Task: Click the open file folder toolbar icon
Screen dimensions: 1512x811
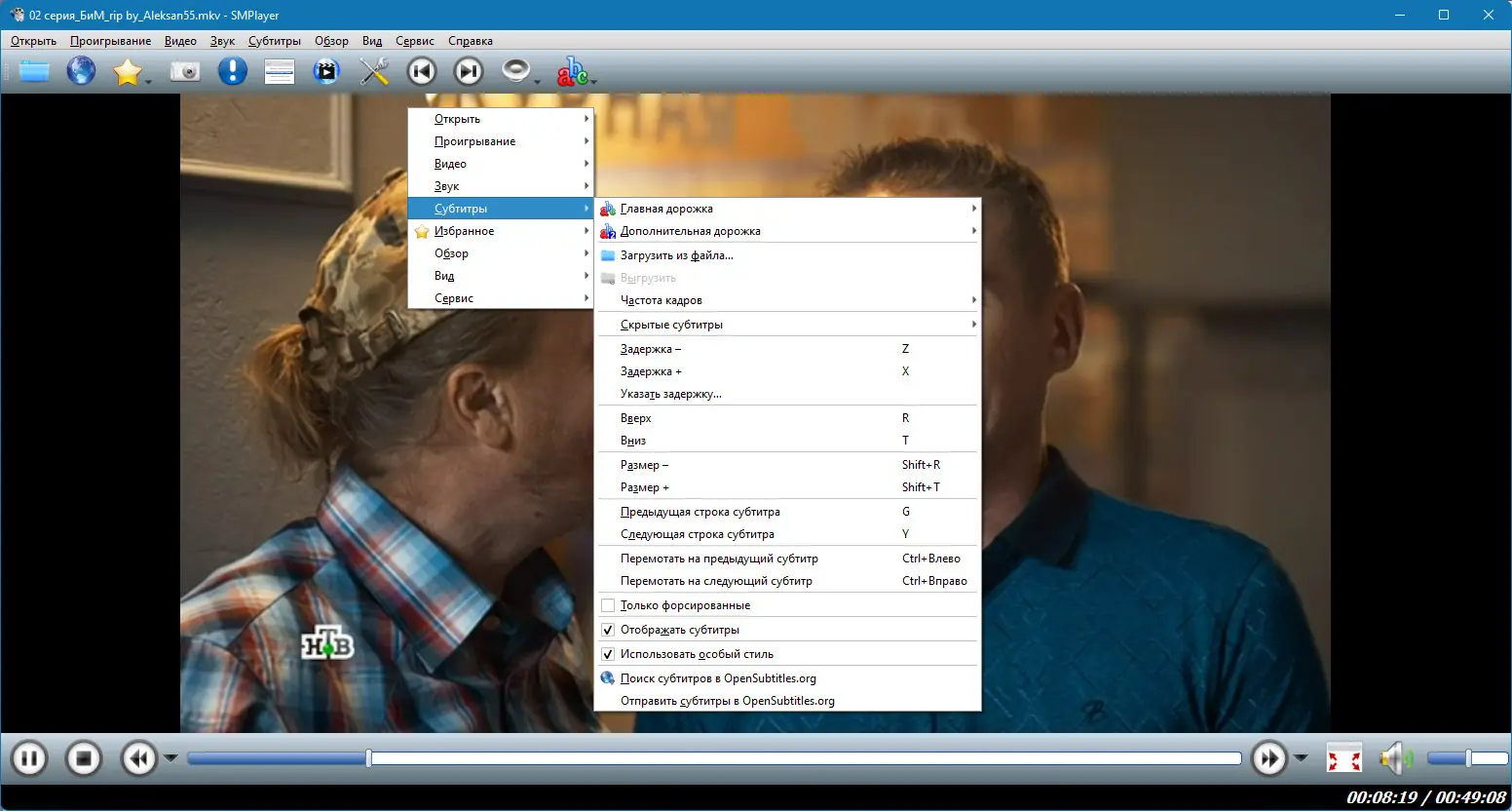Action: pyautogui.click(x=34, y=71)
